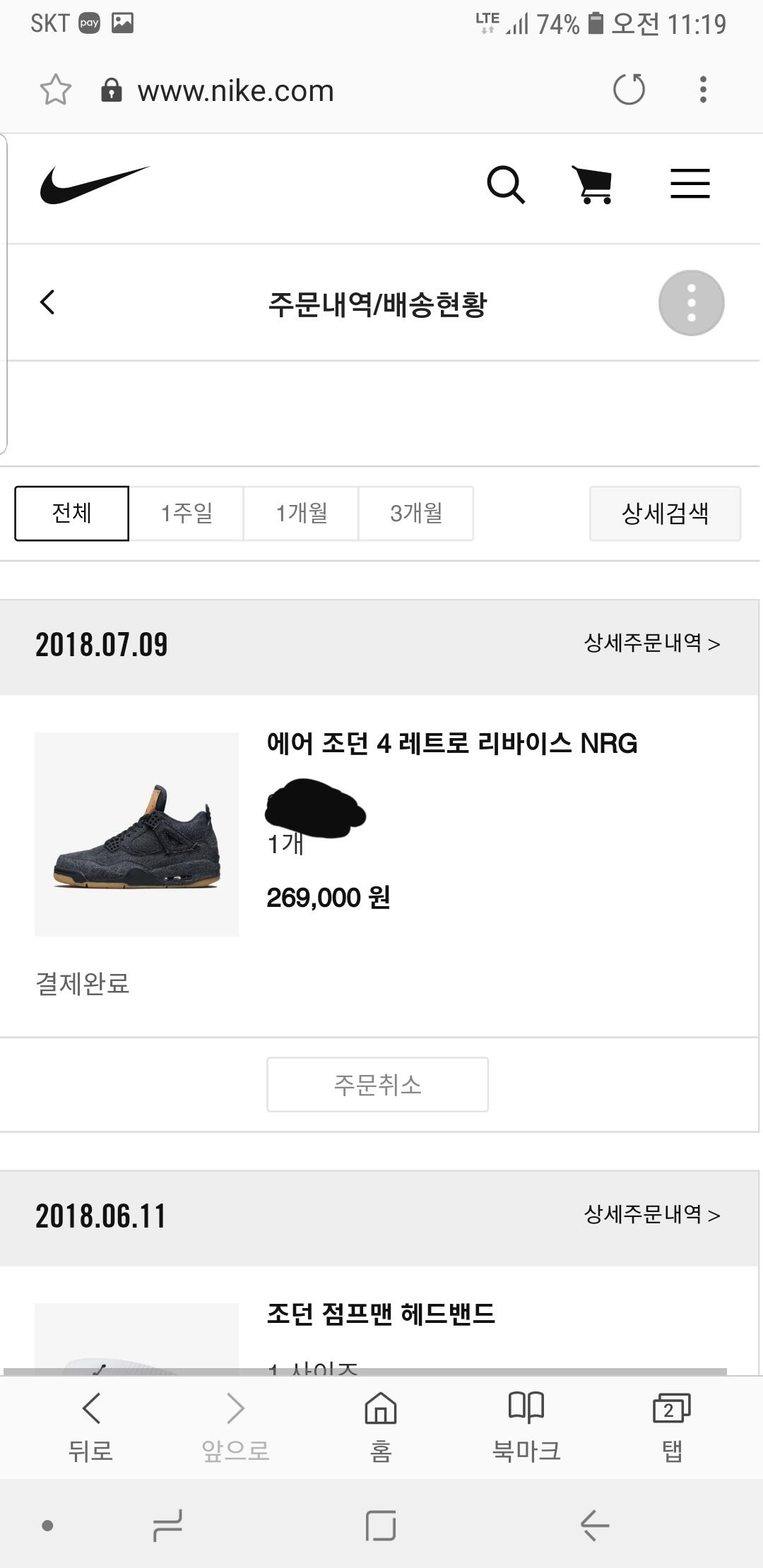Open 상세검색 detailed search
The image size is (763, 1568).
point(665,513)
